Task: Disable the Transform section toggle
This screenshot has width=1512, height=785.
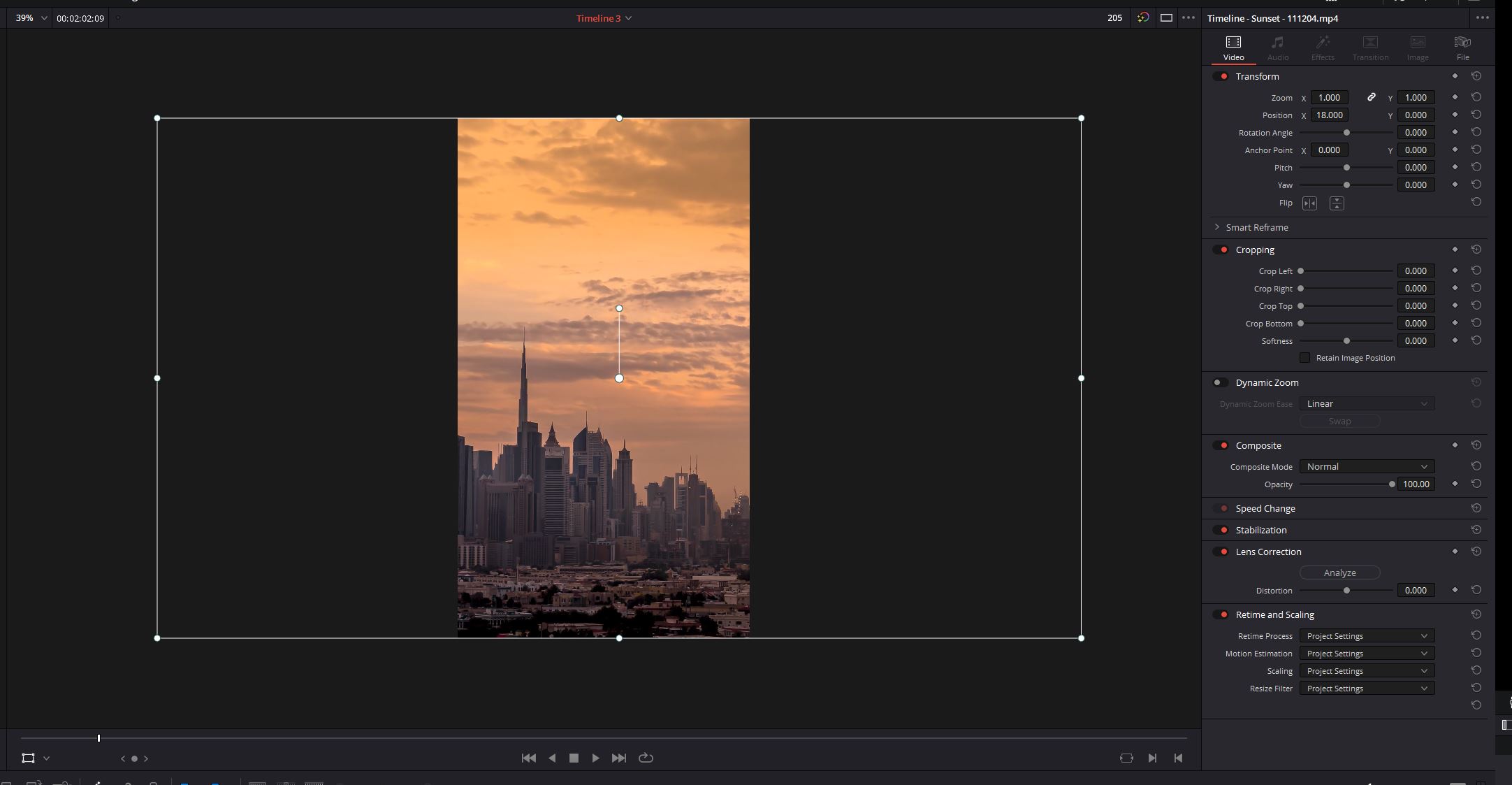Action: coord(1221,76)
